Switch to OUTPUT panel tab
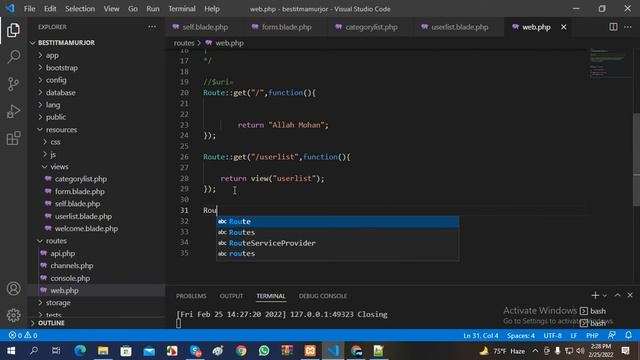 (231, 296)
